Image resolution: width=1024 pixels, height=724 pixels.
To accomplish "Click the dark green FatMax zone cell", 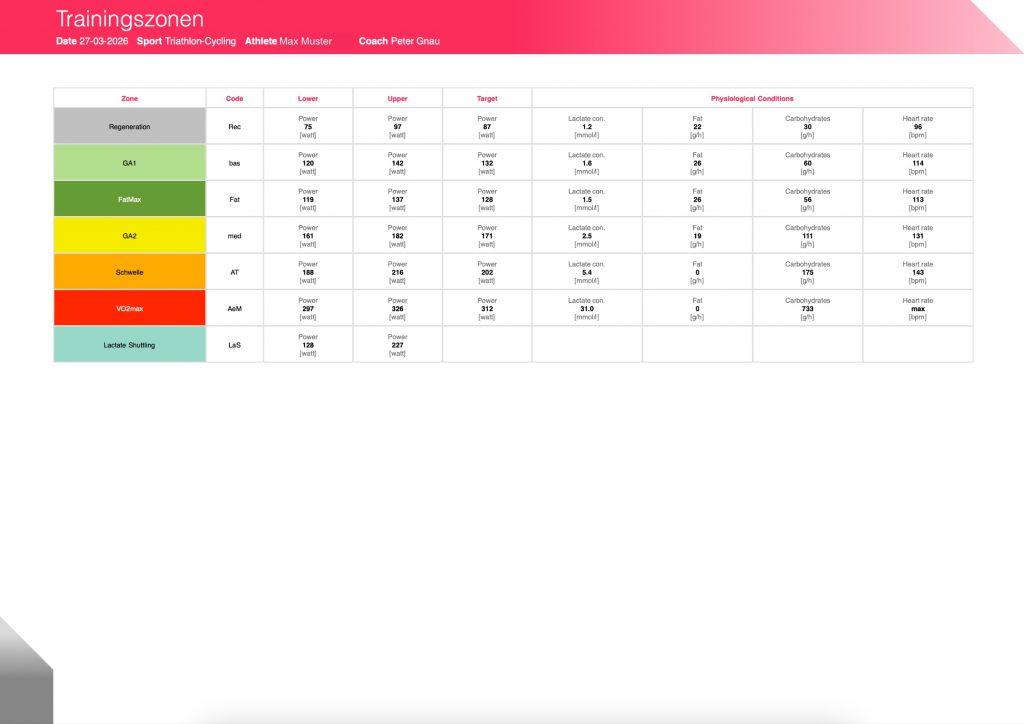I will pyautogui.click(x=129, y=199).
